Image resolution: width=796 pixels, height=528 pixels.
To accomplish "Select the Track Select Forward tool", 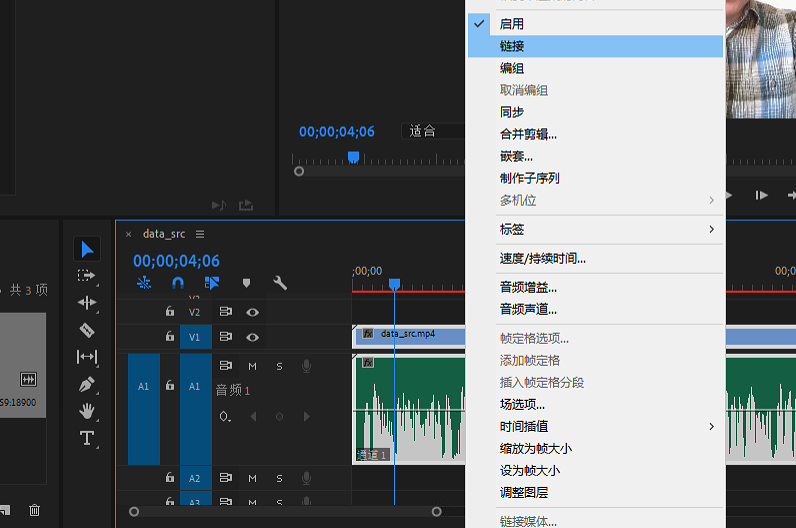I will click(87, 276).
